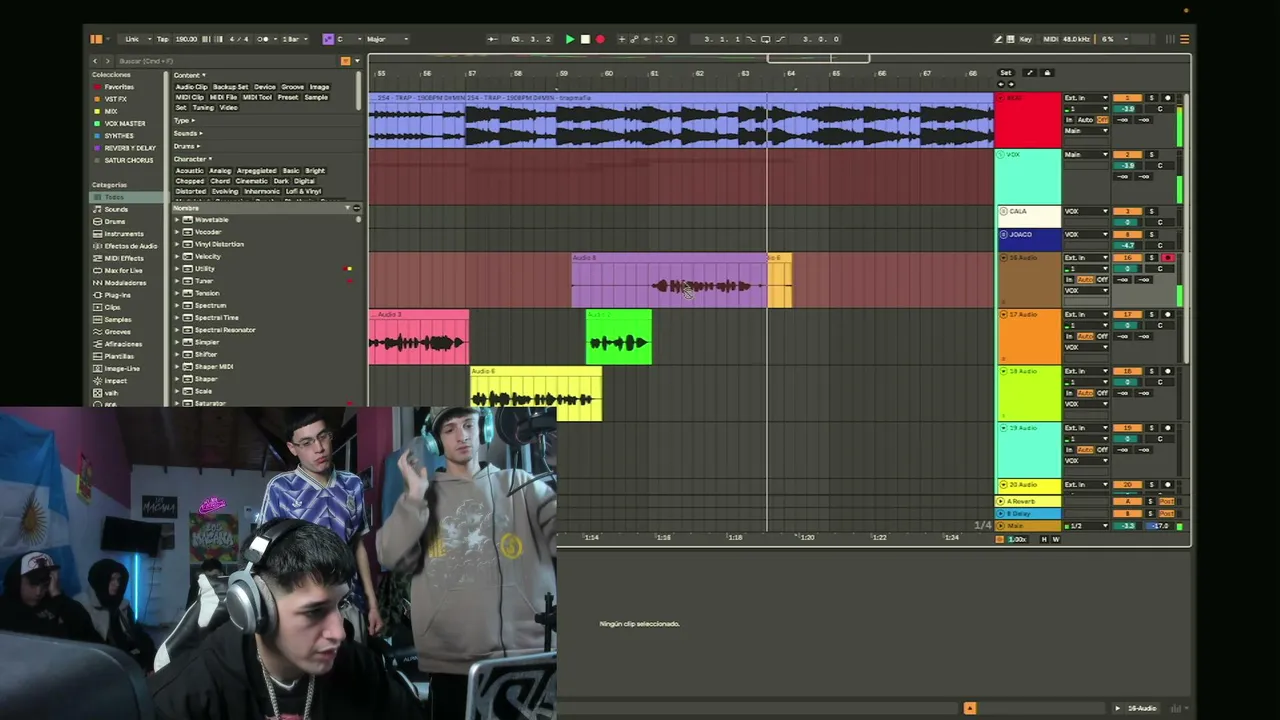
Task: Click the Preset content filter tag
Action: click(x=287, y=97)
